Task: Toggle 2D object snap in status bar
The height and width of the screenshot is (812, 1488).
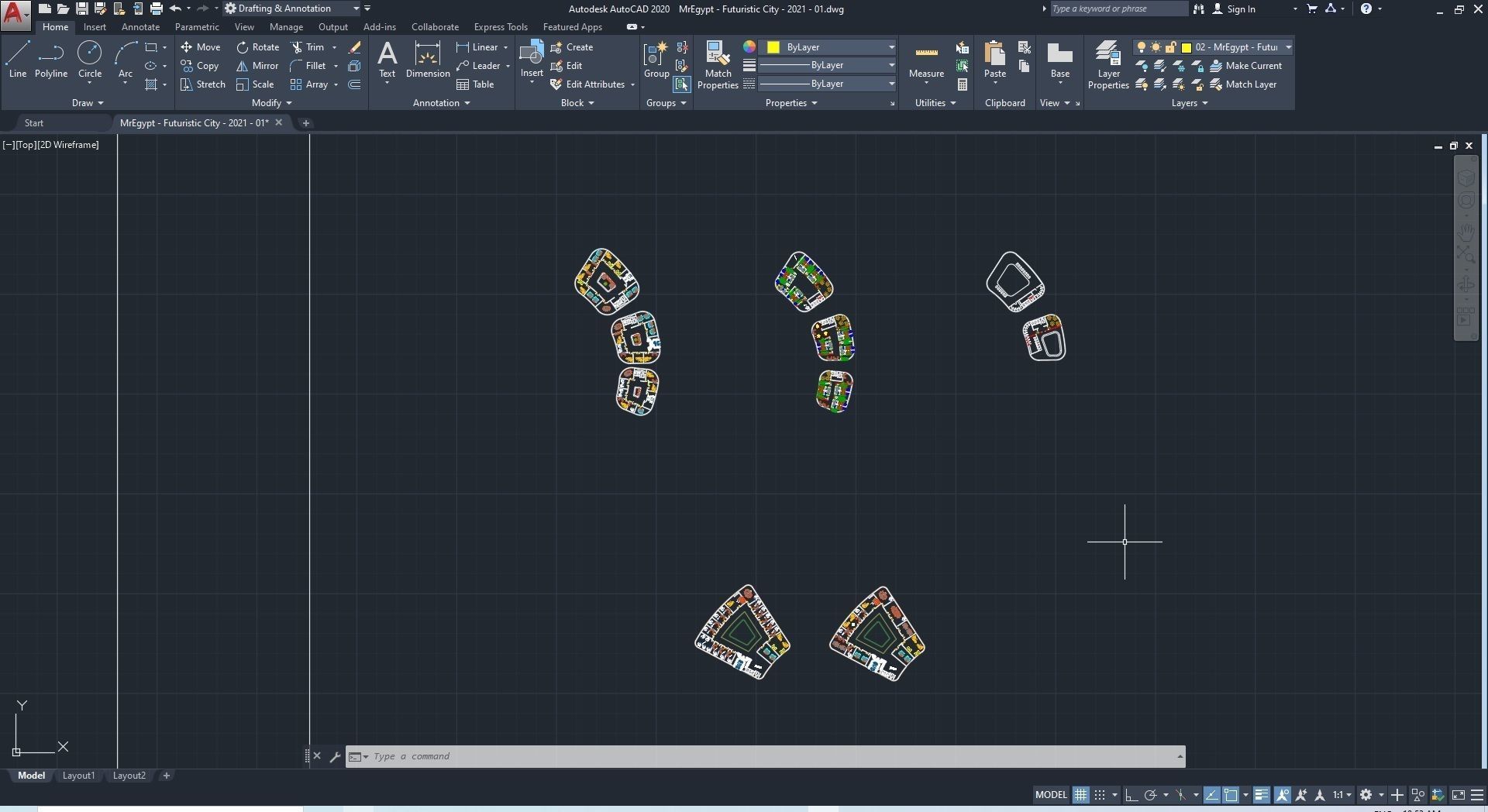Action: click(x=1231, y=795)
